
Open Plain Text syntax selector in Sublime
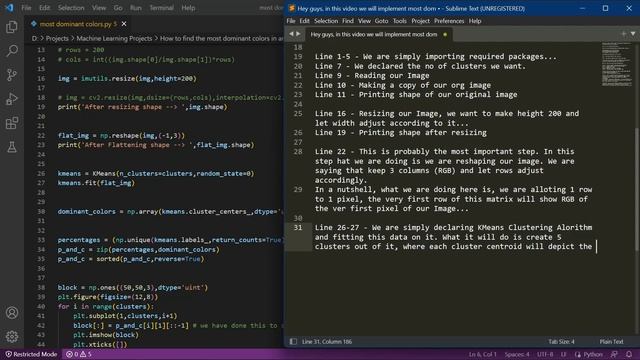click(x=611, y=342)
